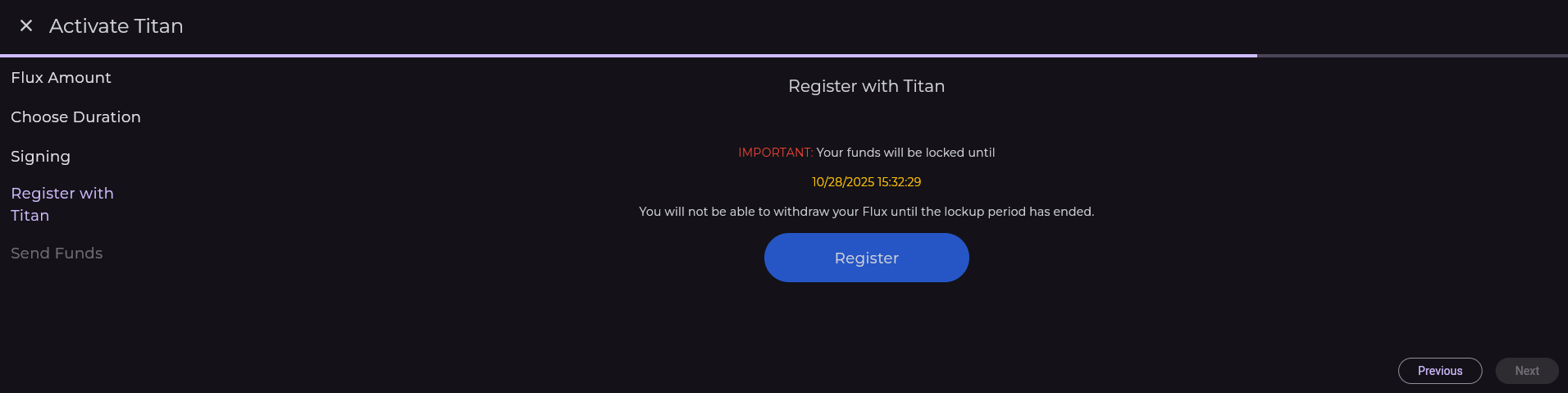Screen dimensions: 1568x393
Task: Open the Choose Duration step
Action: [x=75, y=117]
